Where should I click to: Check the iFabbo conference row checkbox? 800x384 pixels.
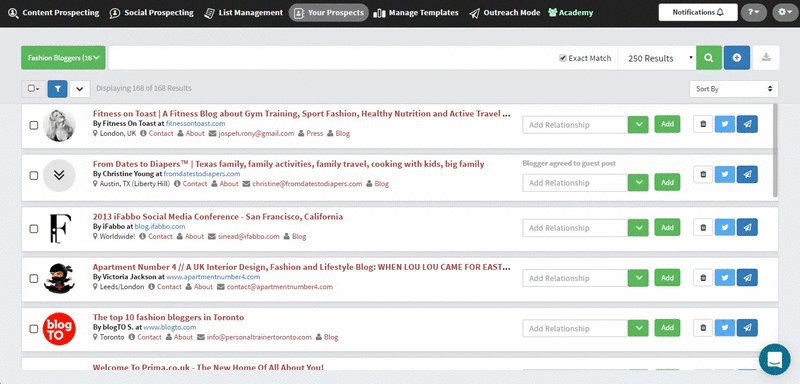pyautogui.click(x=34, y=228)
